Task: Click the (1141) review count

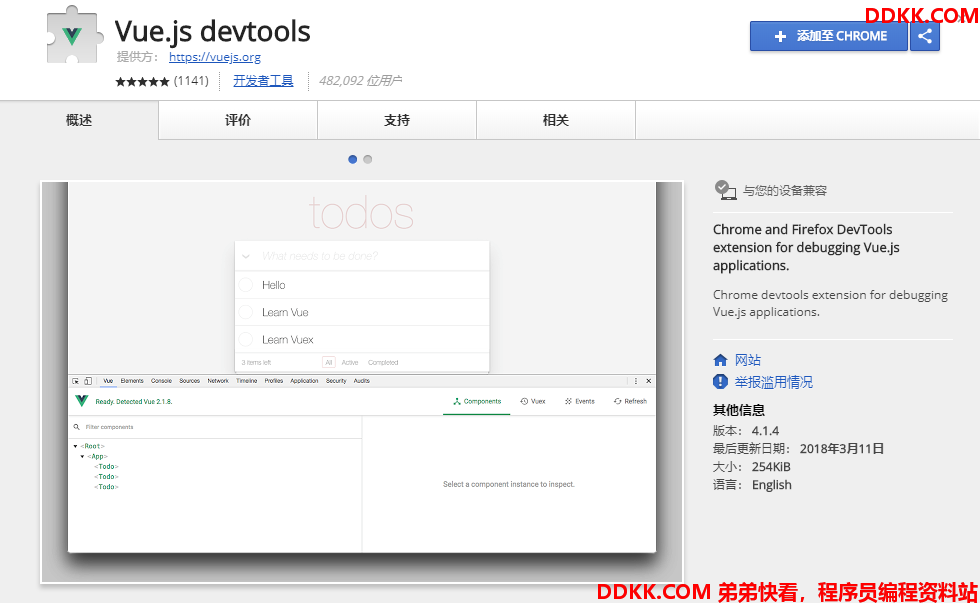Action: click(191, 81)
